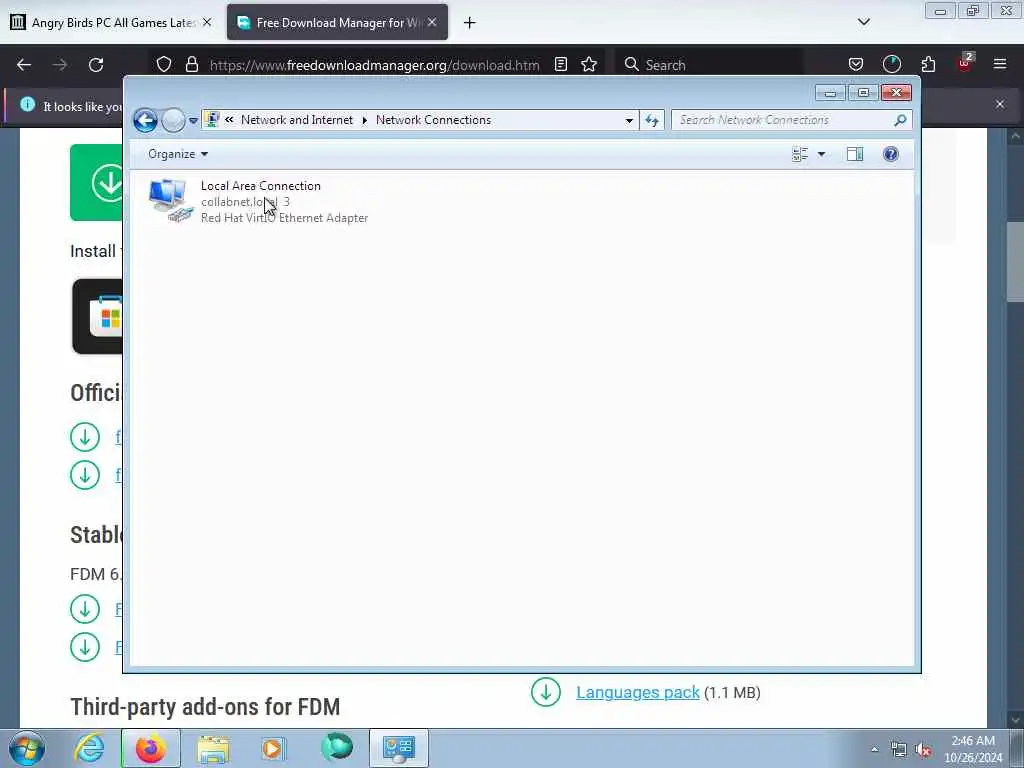Open the Languages pack link
Image resolution: width=1024 pixels, height=768 pixels.
(637, 692)
